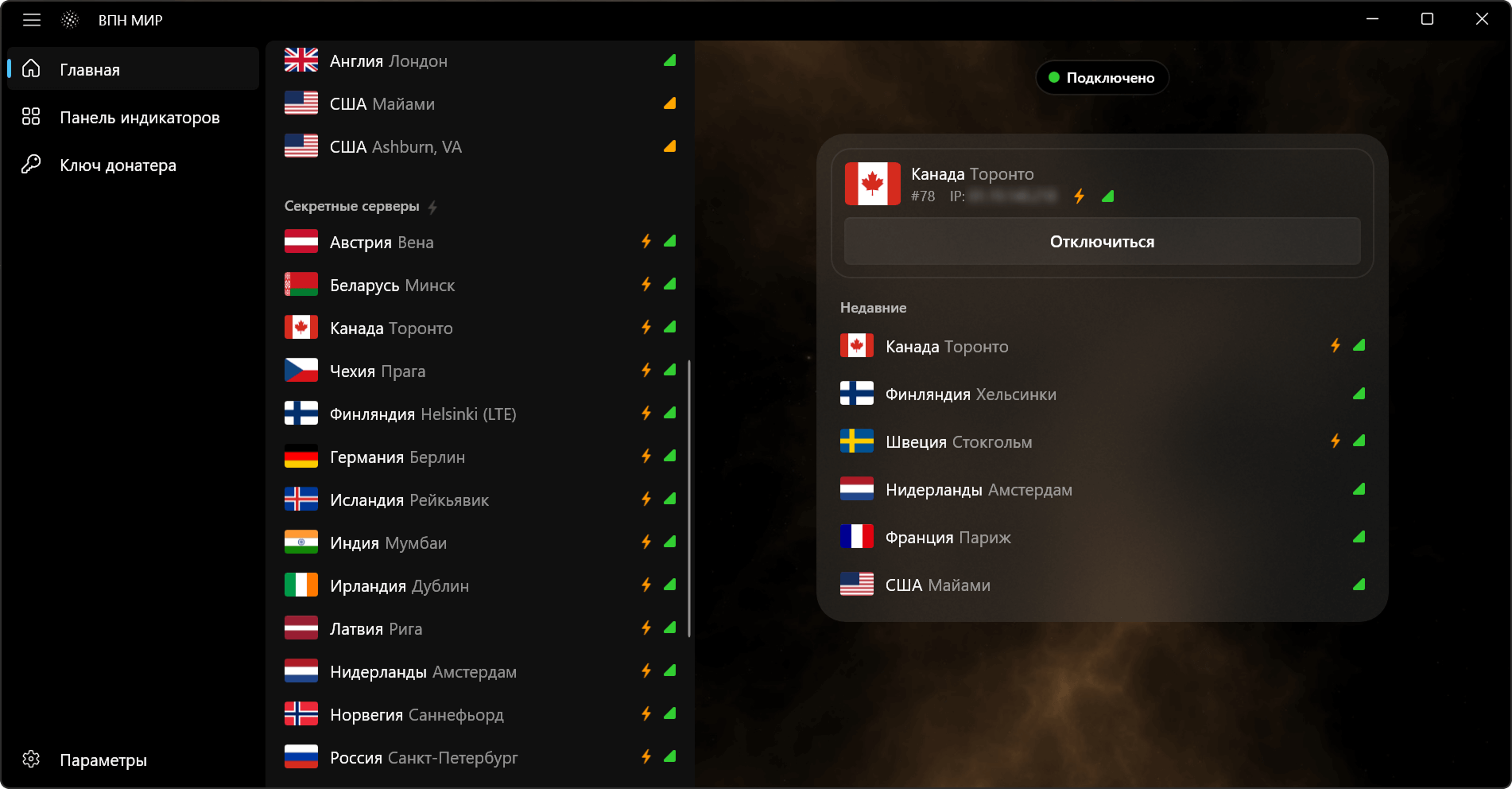This screenshot has height=789, width=1512.
Task: Select Англия Лондон from server list
Action: [x=480, y=60]
